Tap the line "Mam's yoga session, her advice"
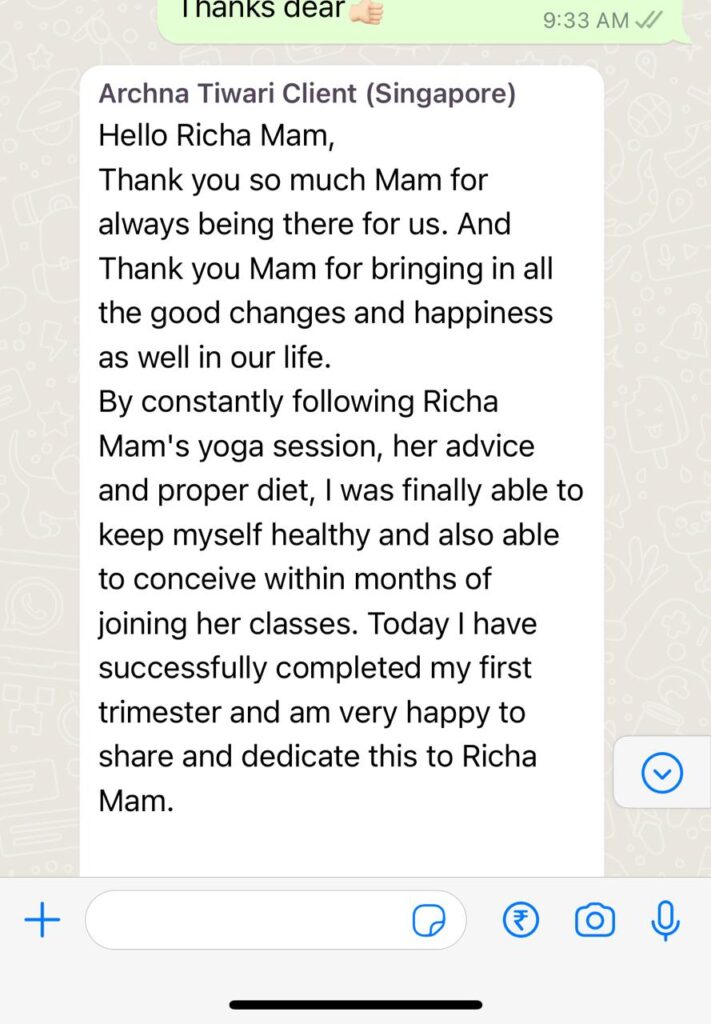 pyautogui.click(x=316, y=446)
